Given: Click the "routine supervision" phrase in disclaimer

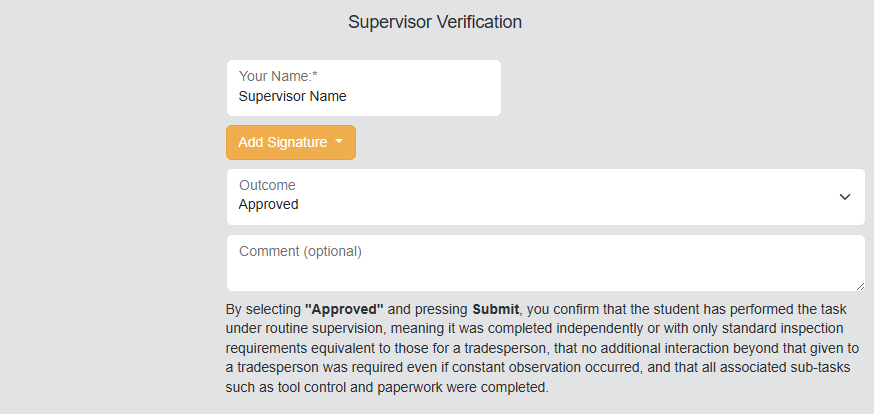Looking at the screenshot, I should tap(319, 328).
